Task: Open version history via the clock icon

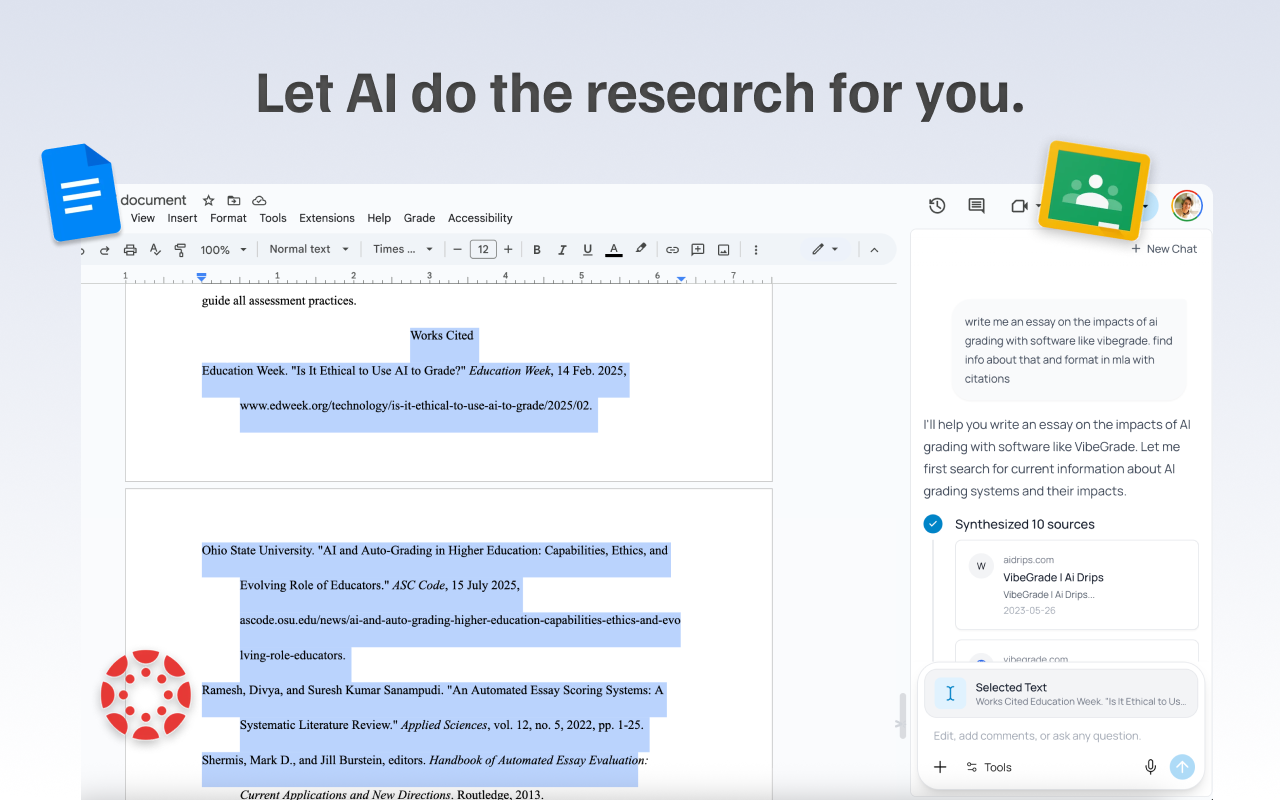Action: tap(937, 205)
